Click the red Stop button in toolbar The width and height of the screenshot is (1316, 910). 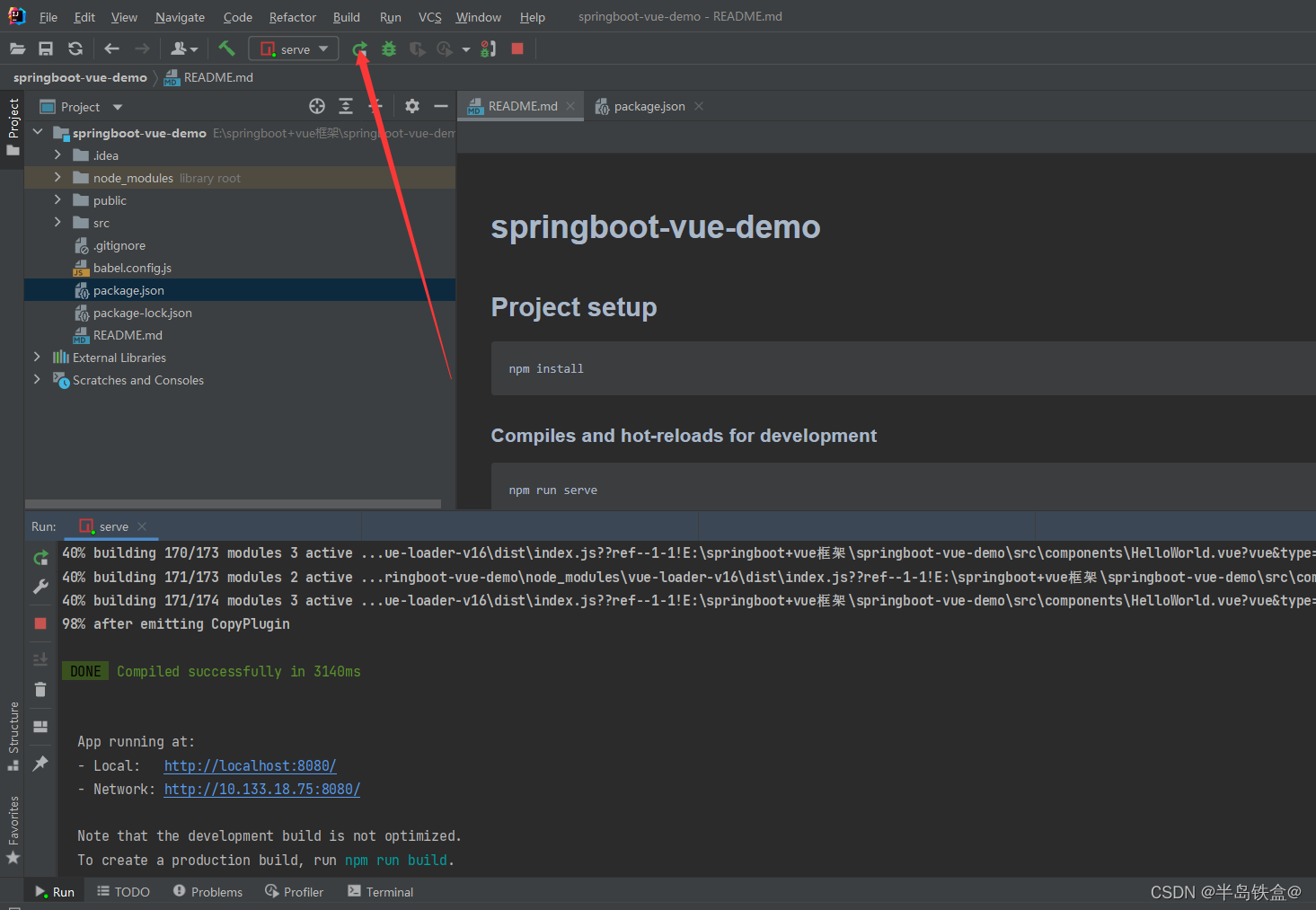(517, 49)
